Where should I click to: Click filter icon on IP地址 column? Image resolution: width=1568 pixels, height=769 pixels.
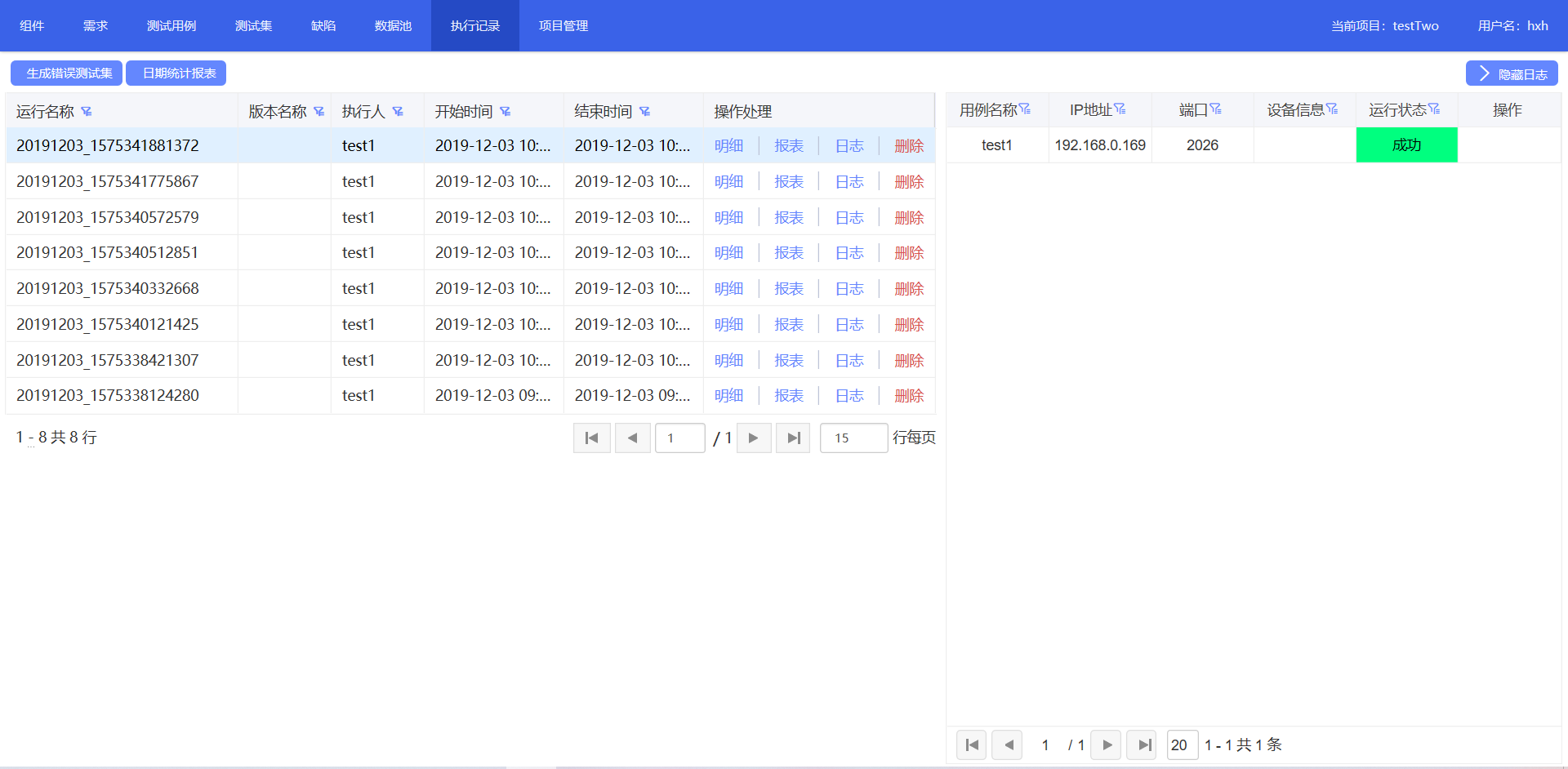pyautogui.click(x=1120, y=109)
